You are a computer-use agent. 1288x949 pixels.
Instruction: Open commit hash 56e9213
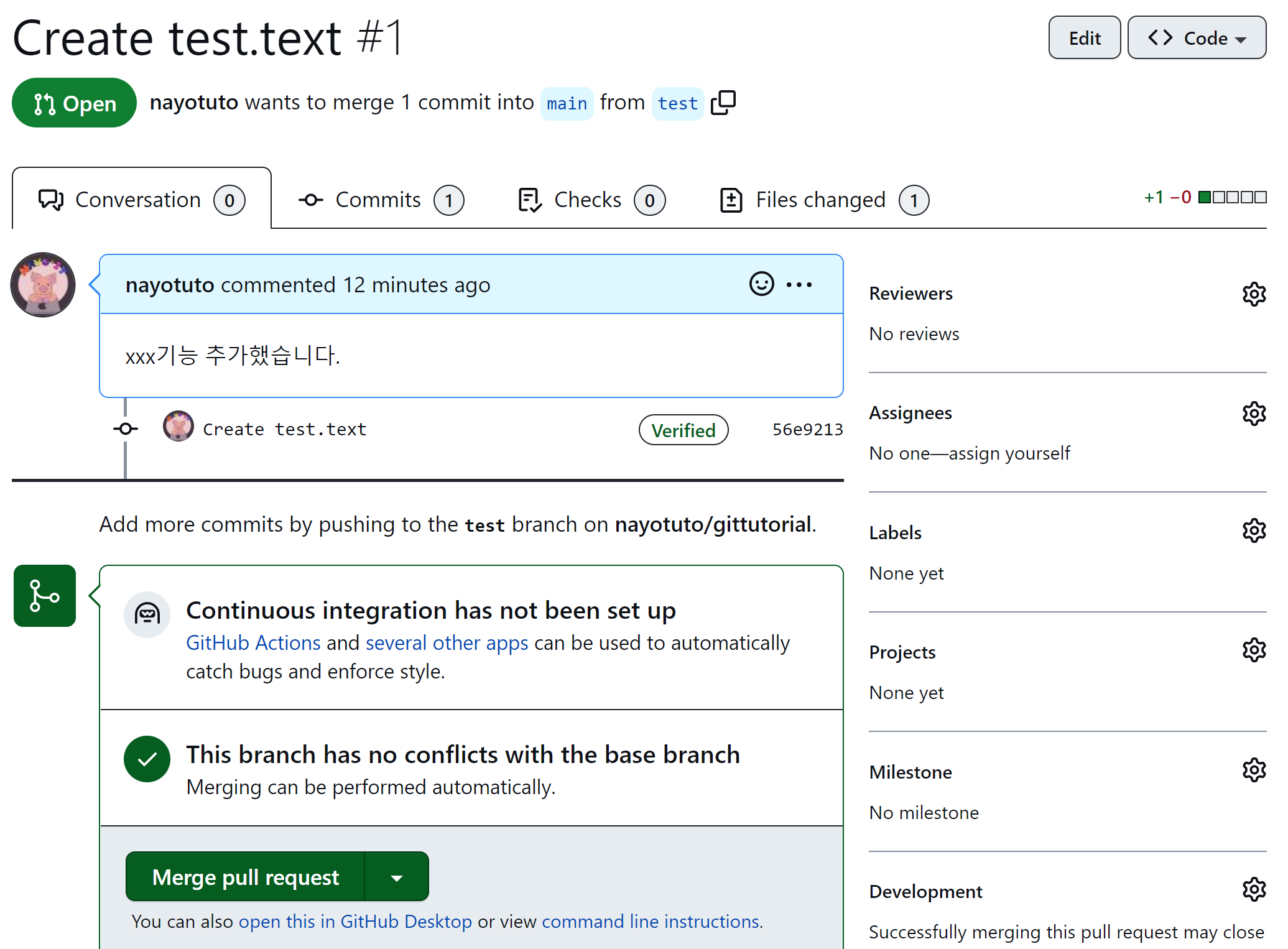pyautogui.click(x=807, y=430)
